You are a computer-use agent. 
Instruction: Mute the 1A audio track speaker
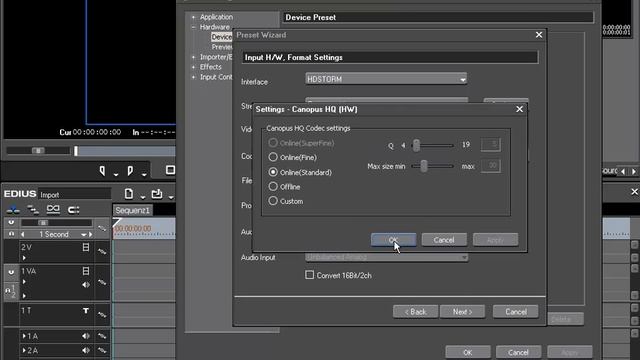[x=86, y=336]
